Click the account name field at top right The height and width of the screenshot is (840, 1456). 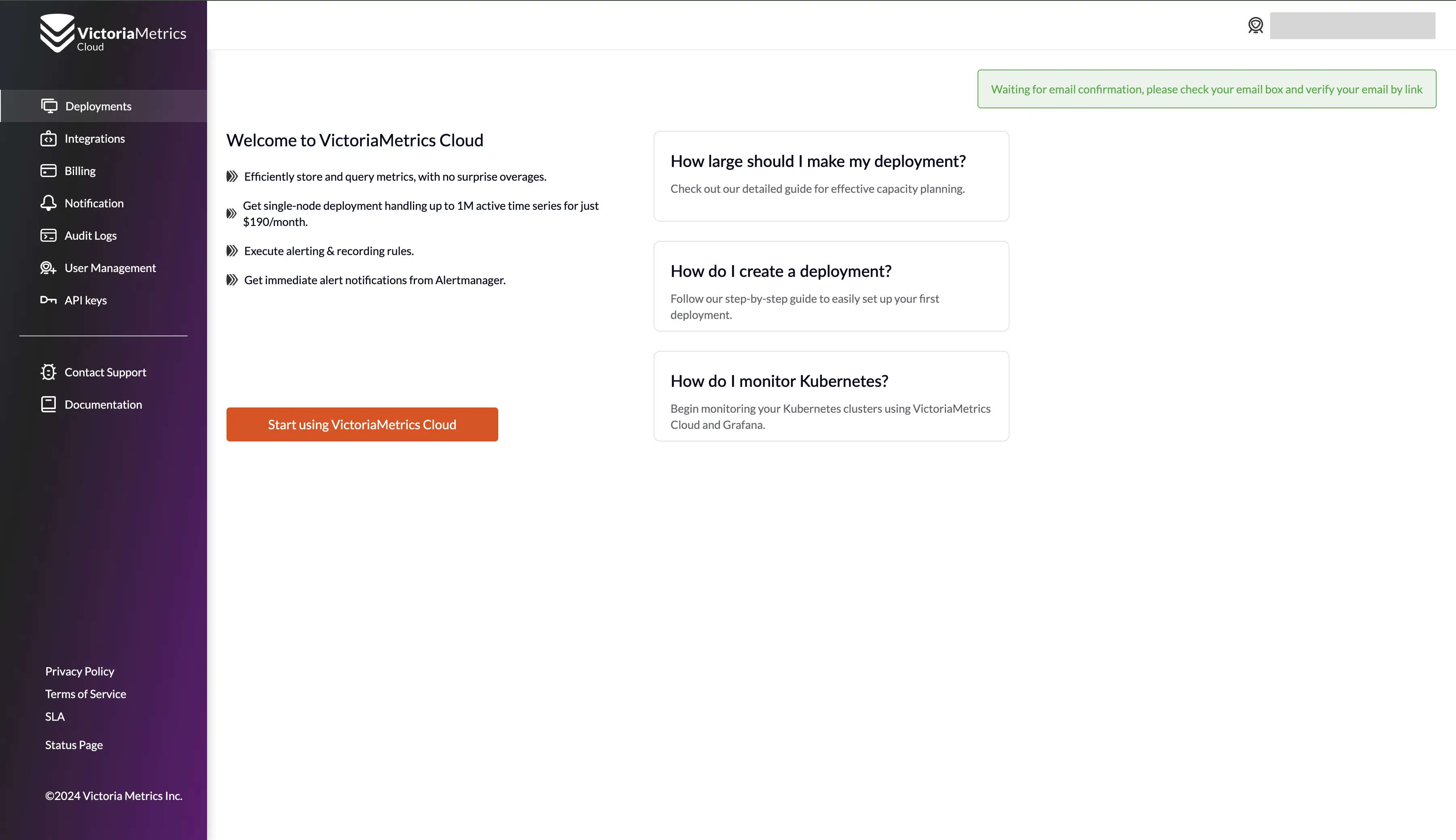click(1352, 25)
